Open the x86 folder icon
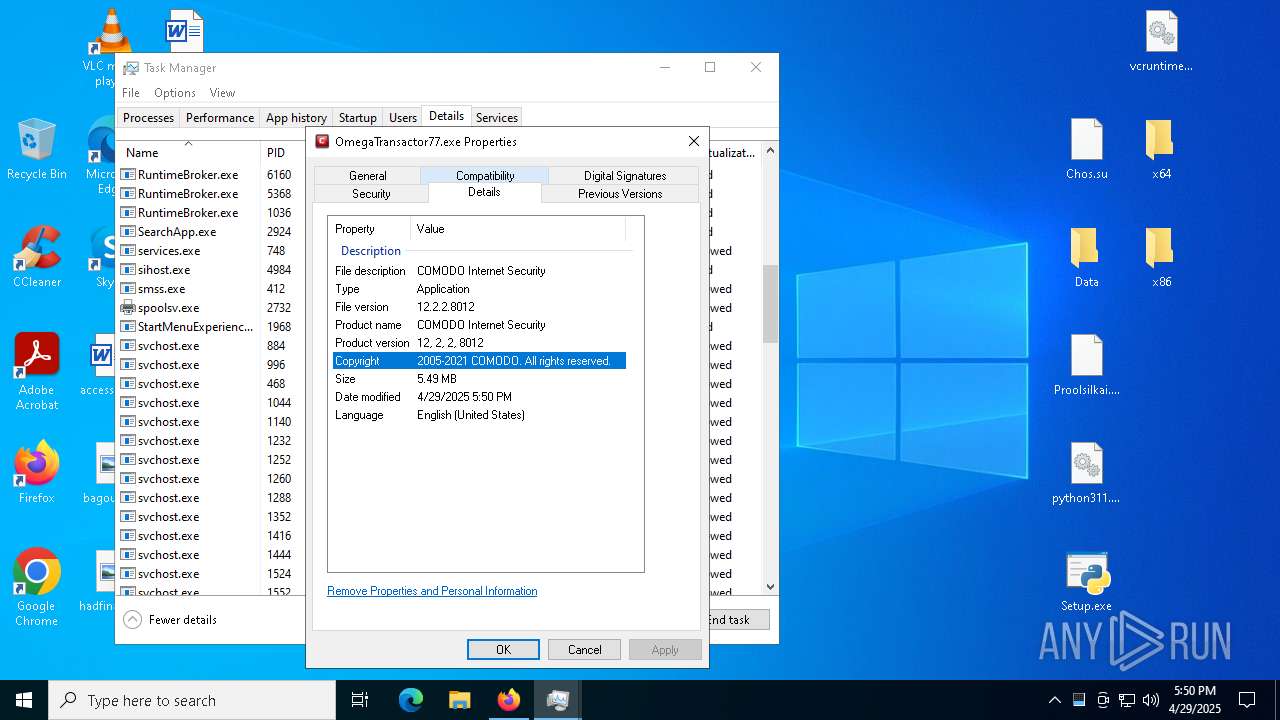The height and width of the screenshot is (720, 1280). (1160, 257)
